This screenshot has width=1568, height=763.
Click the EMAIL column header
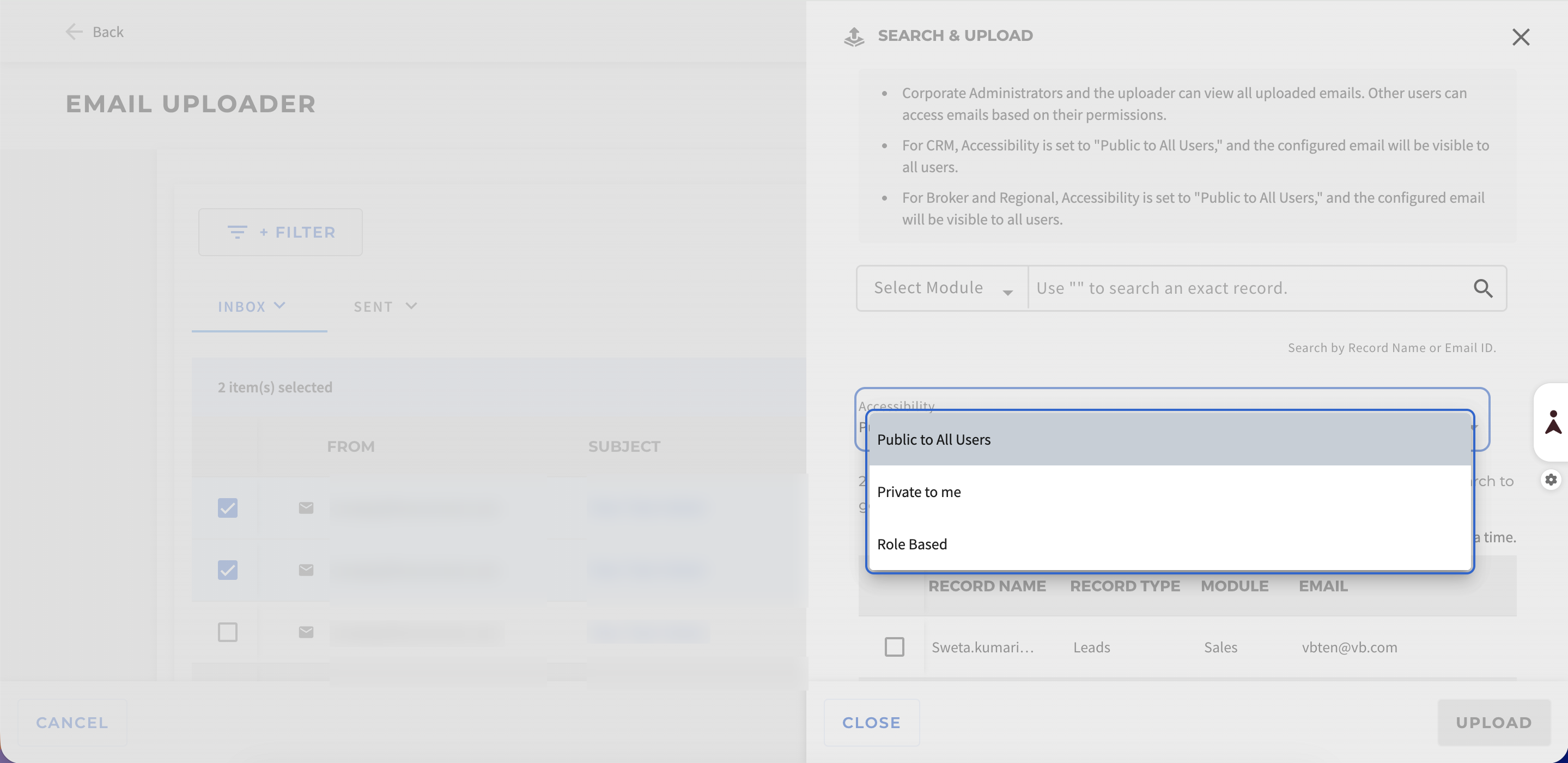(1323, 586)
